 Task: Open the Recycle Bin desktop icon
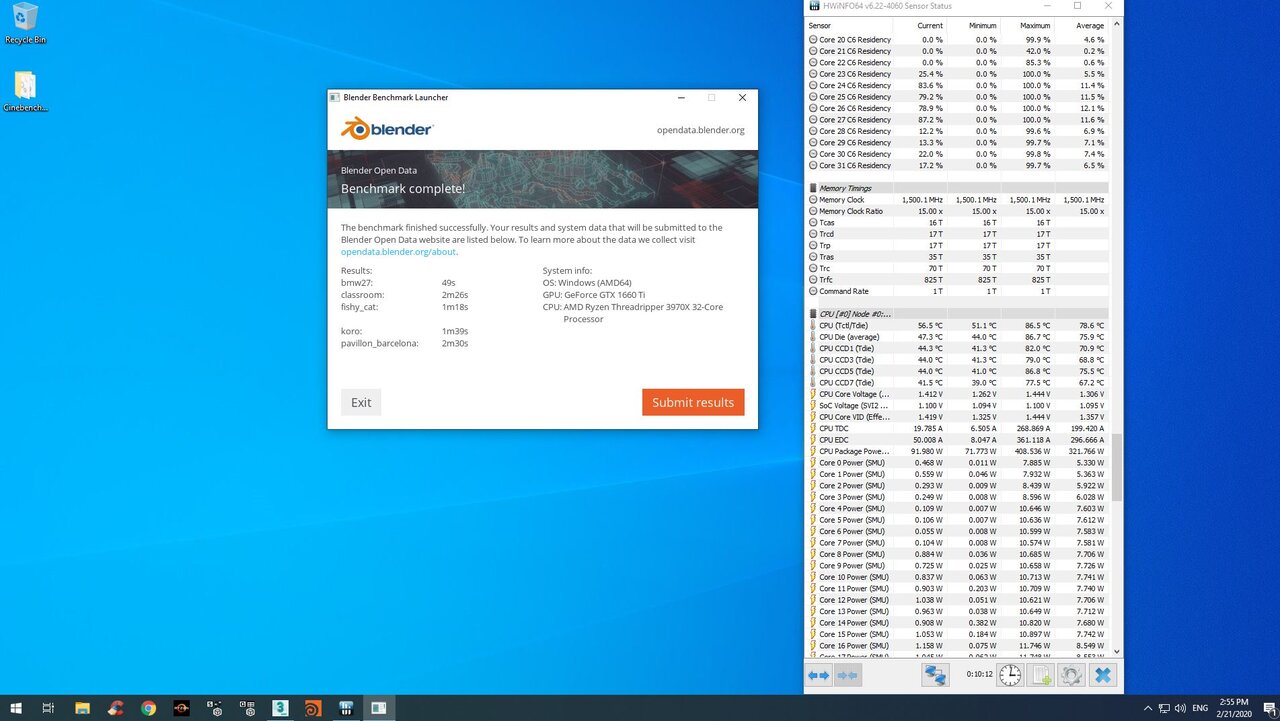25,22
